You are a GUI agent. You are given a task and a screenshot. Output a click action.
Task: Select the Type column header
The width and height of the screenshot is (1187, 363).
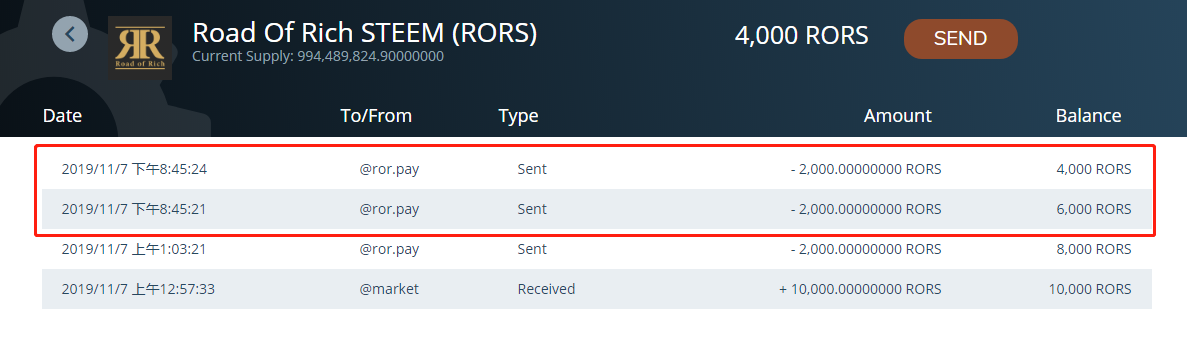tap(519, 116)
